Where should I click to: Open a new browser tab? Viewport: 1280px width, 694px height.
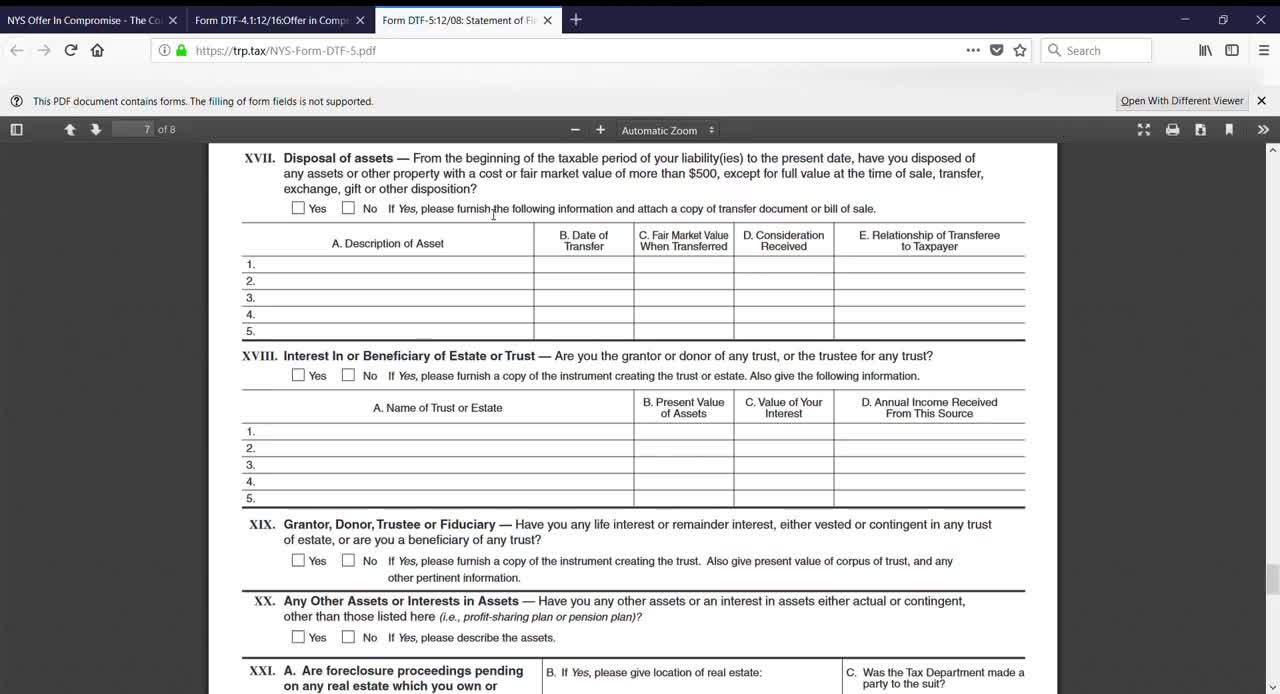(575, 20)
